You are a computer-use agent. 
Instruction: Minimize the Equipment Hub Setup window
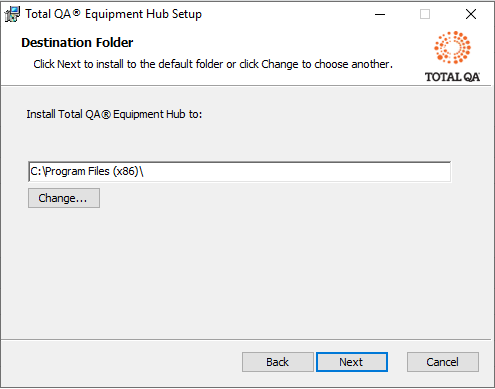tap(380, 14)
